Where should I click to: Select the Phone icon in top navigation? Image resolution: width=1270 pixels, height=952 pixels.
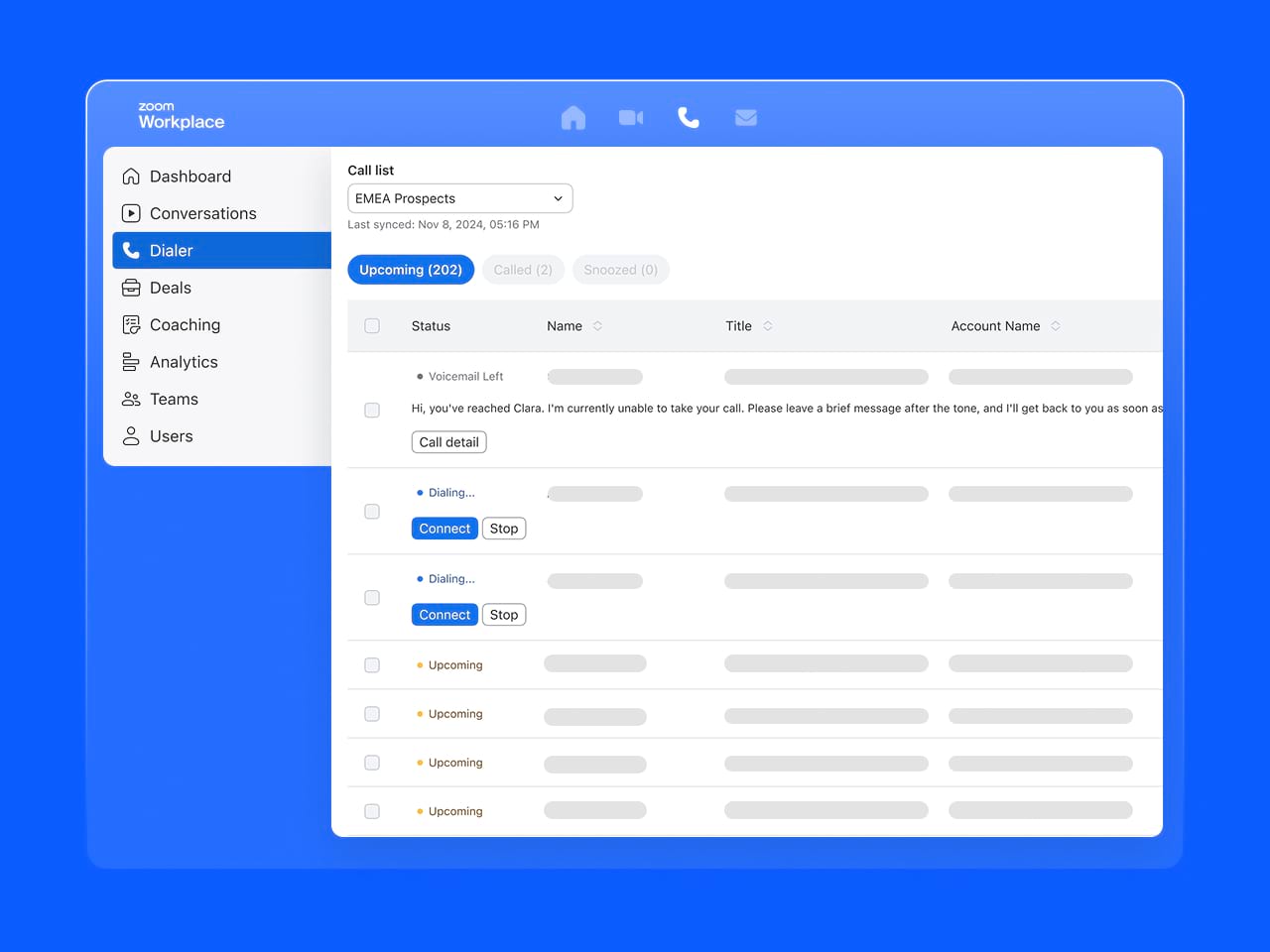689,117
